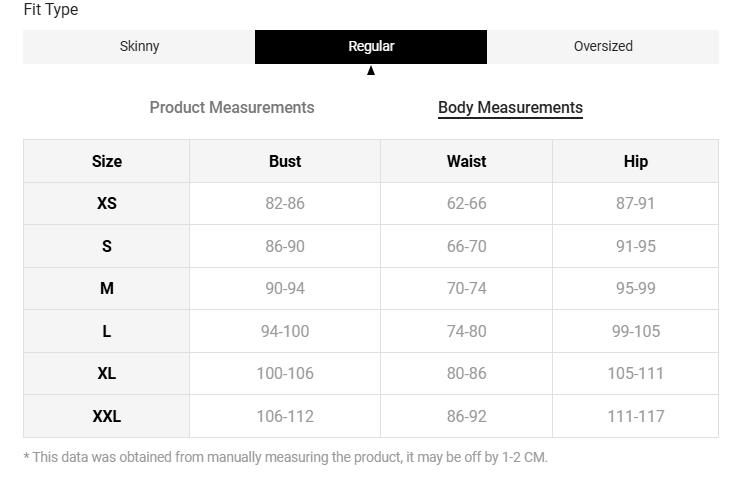Viewport: 735px width, 483px height.
Task: Click the 111-117 hip measurement cell
Action: click(x=636, y=416)
